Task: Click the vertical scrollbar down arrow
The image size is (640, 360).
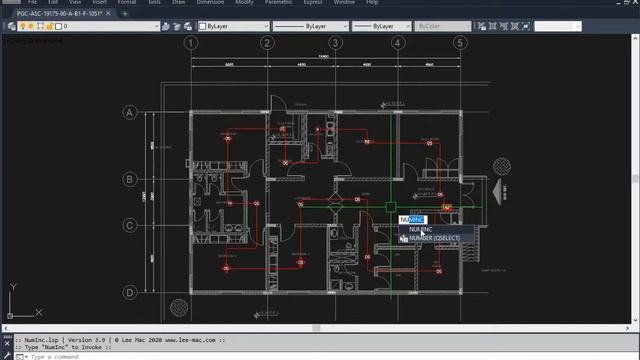Action: tap(635, 320)
